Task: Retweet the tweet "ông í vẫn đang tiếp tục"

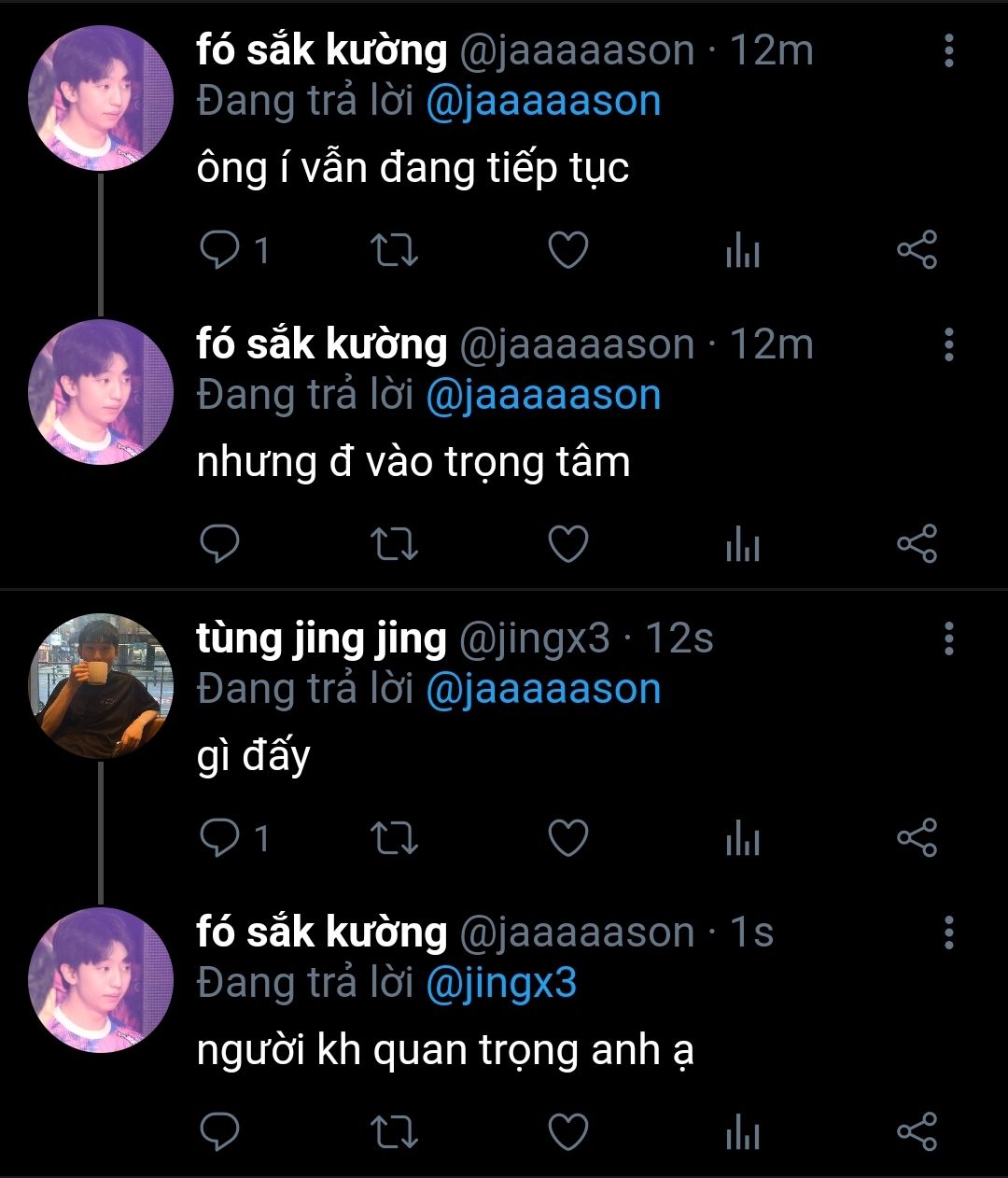Action: [x=394, y=250]
